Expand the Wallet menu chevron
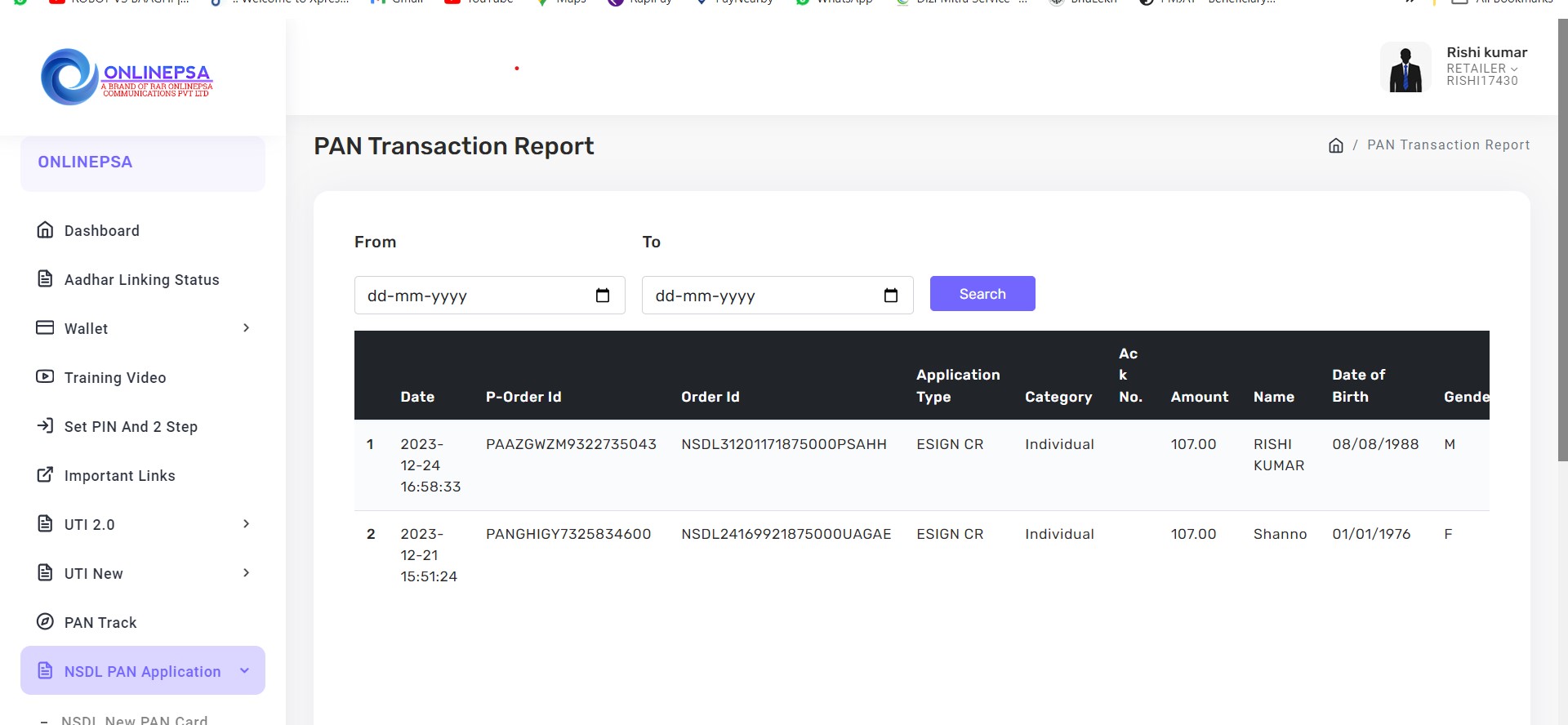 pyautogui.click(x=246, y=328)
